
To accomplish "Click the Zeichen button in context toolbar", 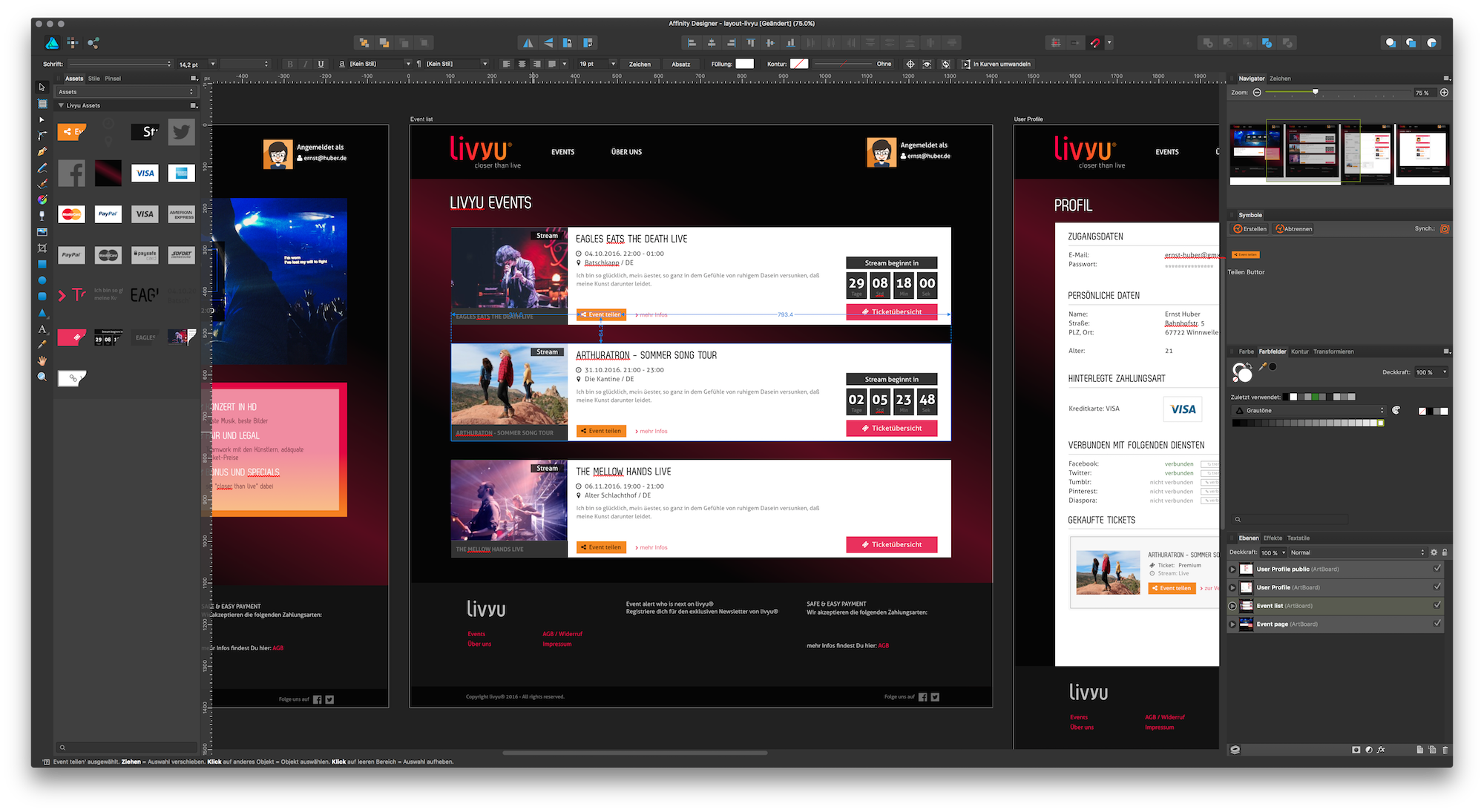I will [x=640, y=64].
